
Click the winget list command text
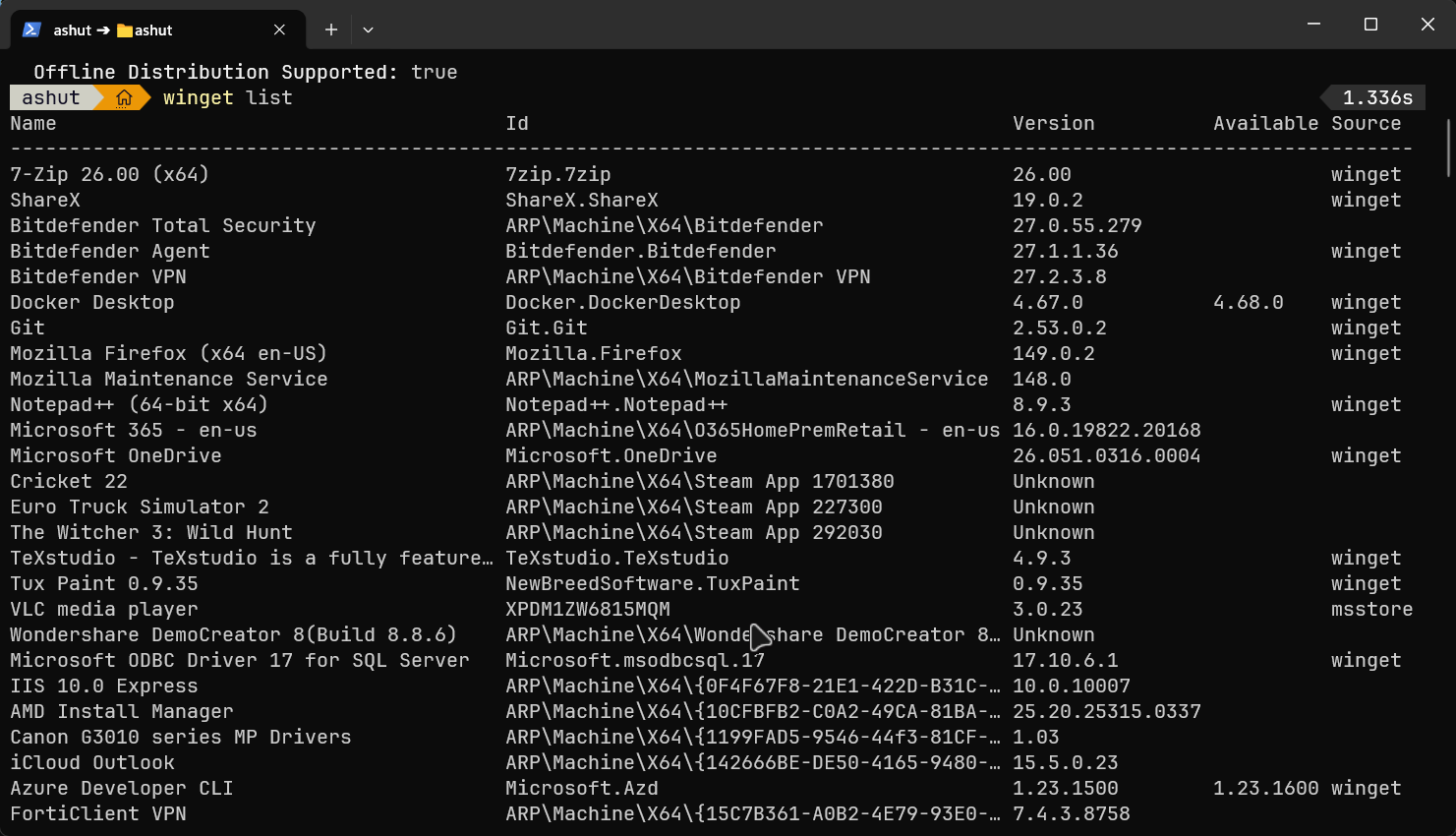click(227, 97)
